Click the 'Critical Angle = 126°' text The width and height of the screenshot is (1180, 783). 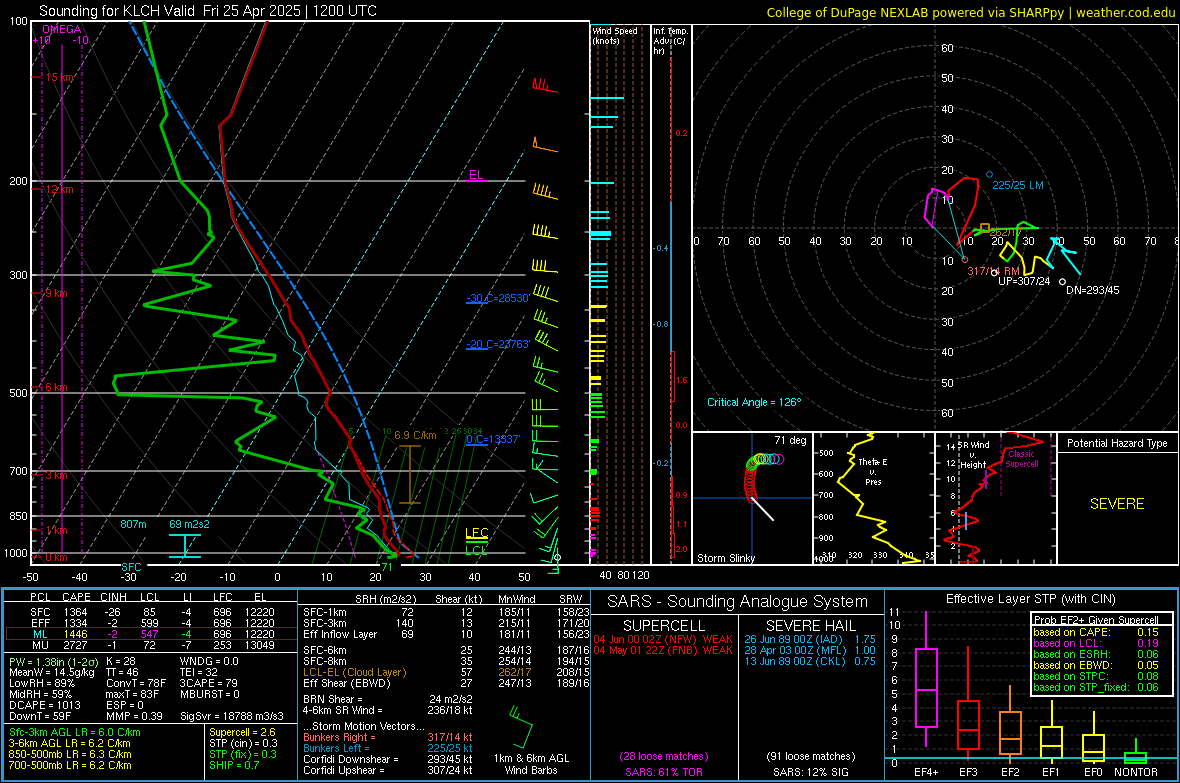(x=754, y=402)
